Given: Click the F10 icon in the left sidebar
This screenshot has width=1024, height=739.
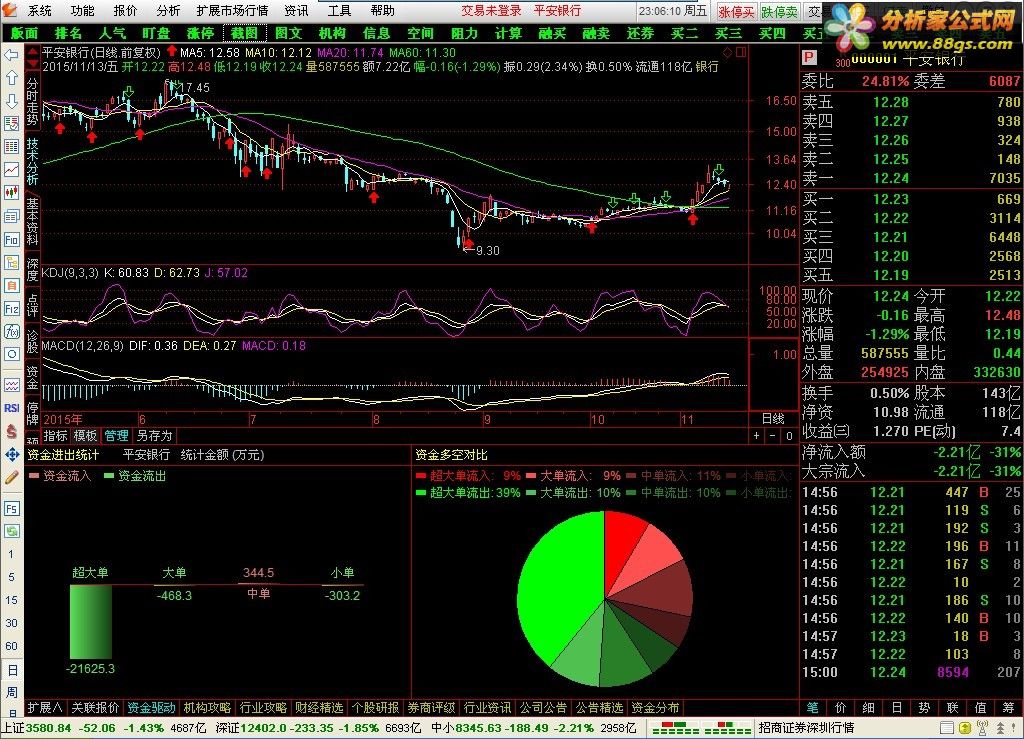Looking at the screenshot, I should click(x=11, y=240).
